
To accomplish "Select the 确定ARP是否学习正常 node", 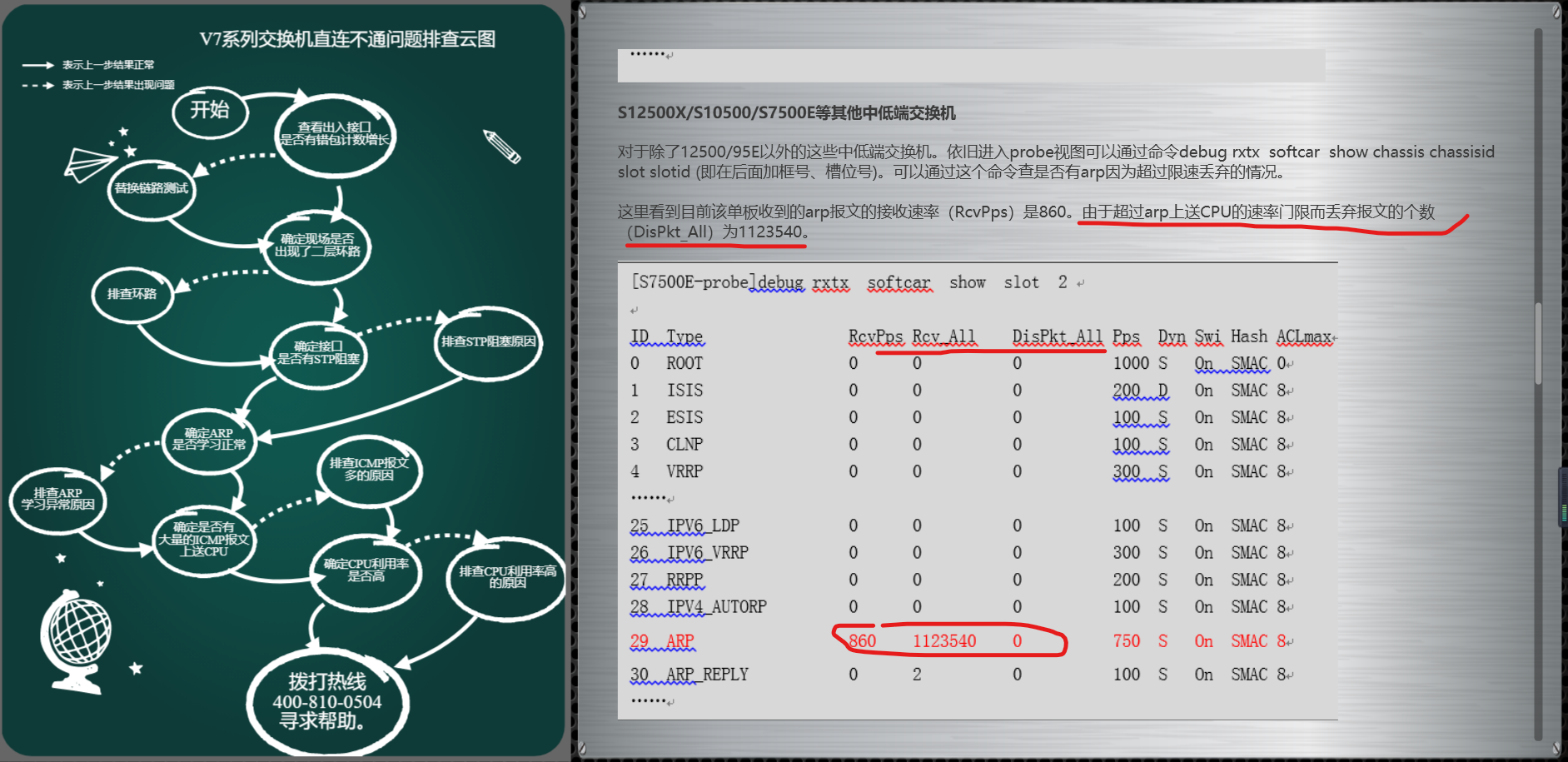I will [209, 440].
